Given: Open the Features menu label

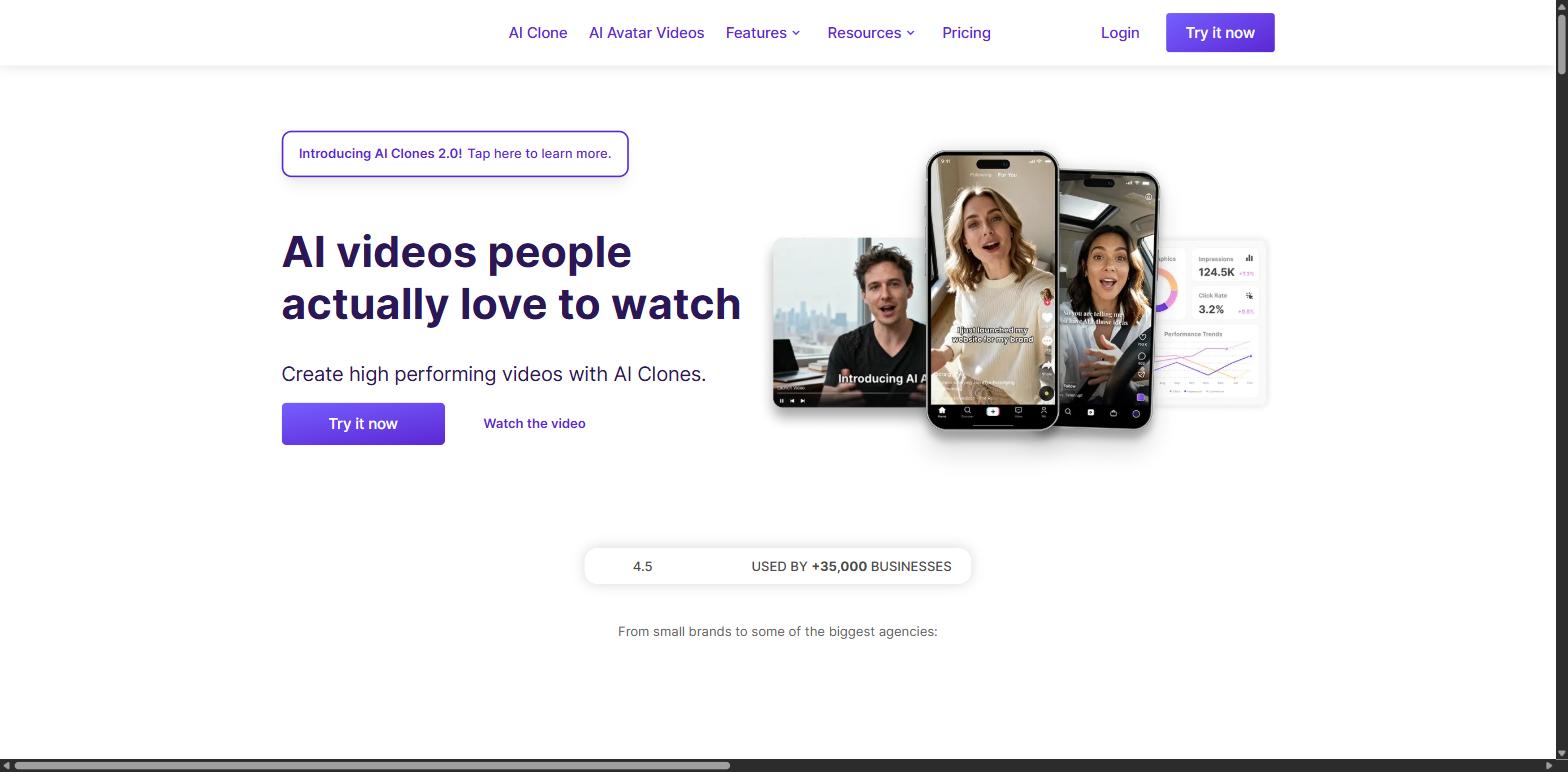Looking at the screenshot, I should (756, 33).
